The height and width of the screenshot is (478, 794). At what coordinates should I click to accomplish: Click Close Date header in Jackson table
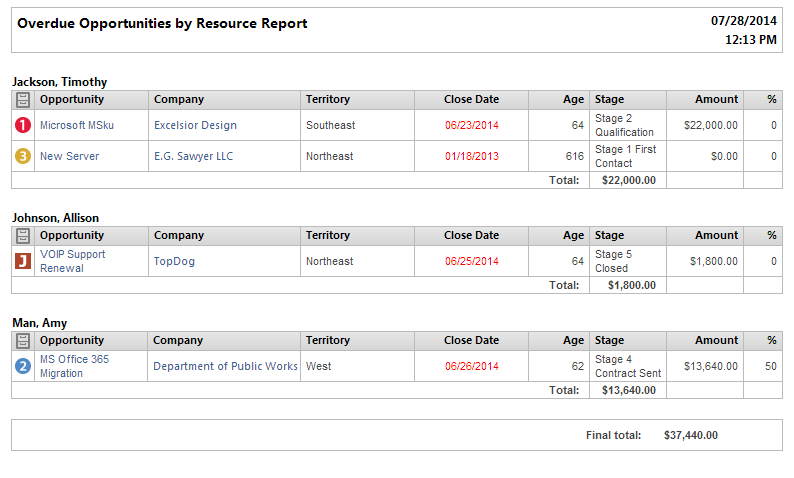471,99
